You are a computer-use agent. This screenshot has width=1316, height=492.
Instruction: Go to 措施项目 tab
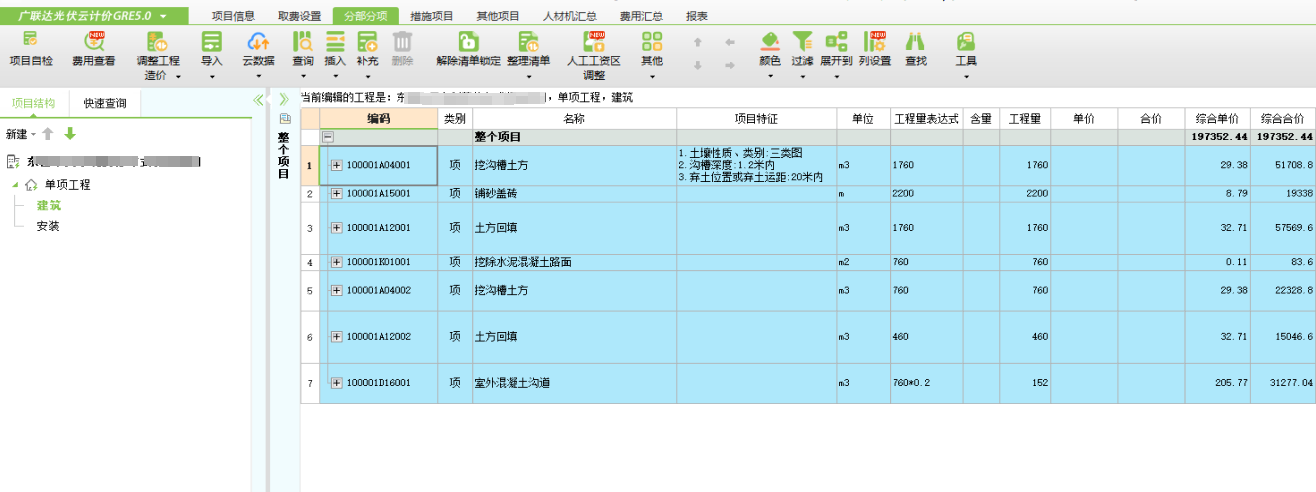[432, 16]
